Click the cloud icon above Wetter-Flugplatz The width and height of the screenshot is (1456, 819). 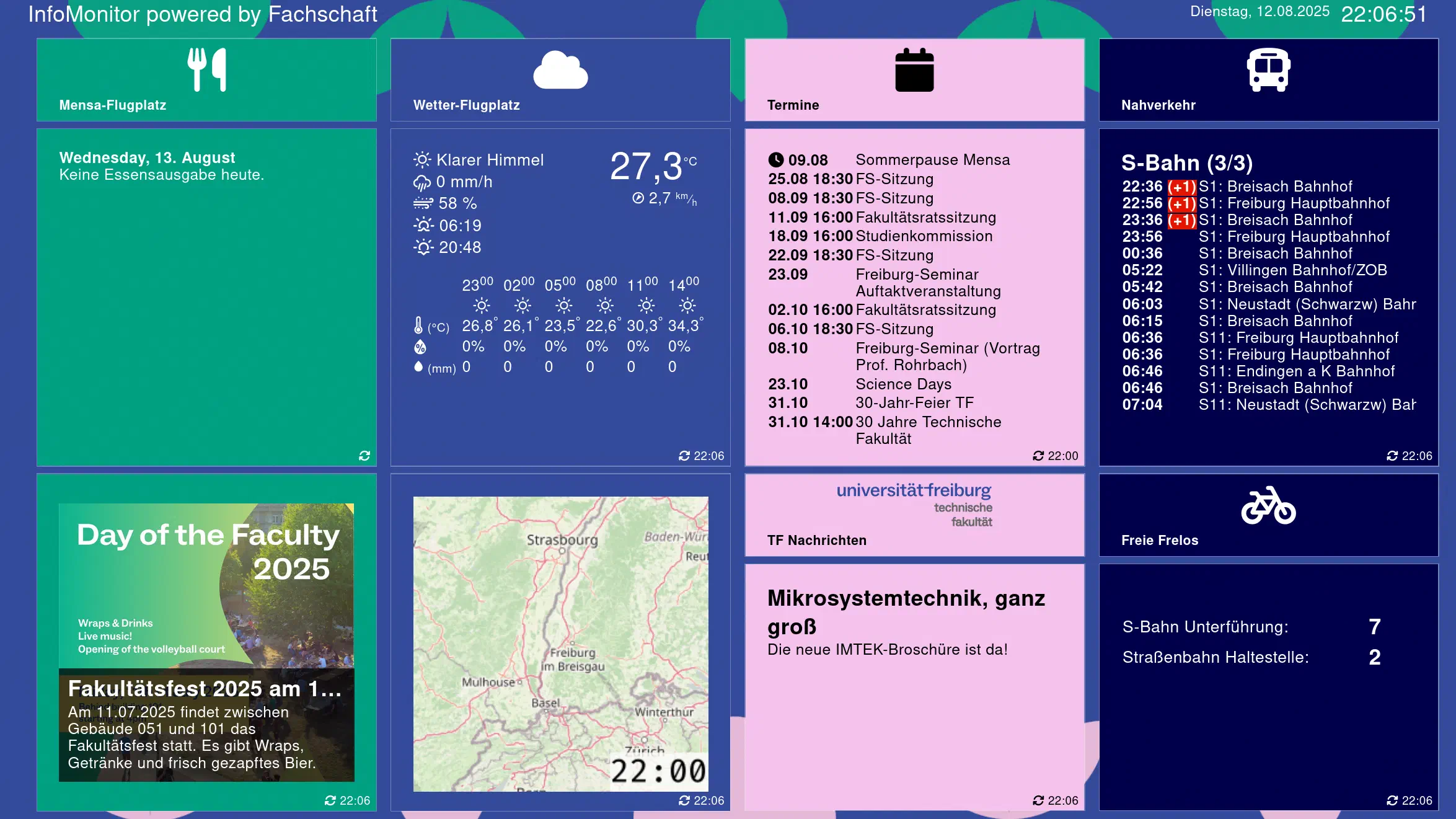pyautogui.click(x=560, y=70)
